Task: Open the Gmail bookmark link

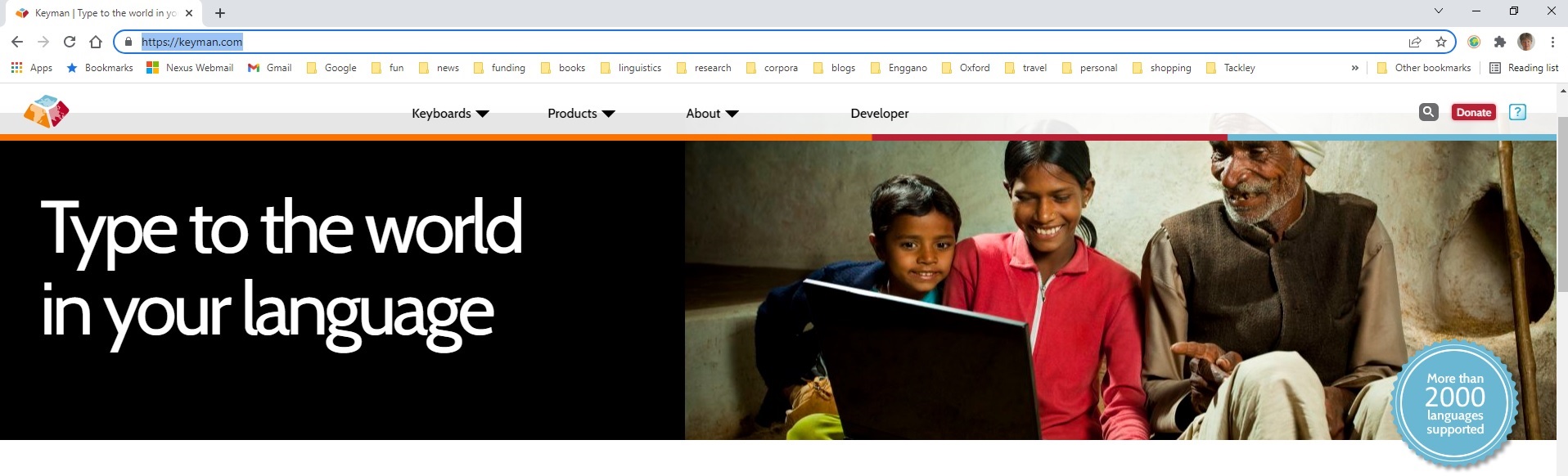Action: coord(270,68)
